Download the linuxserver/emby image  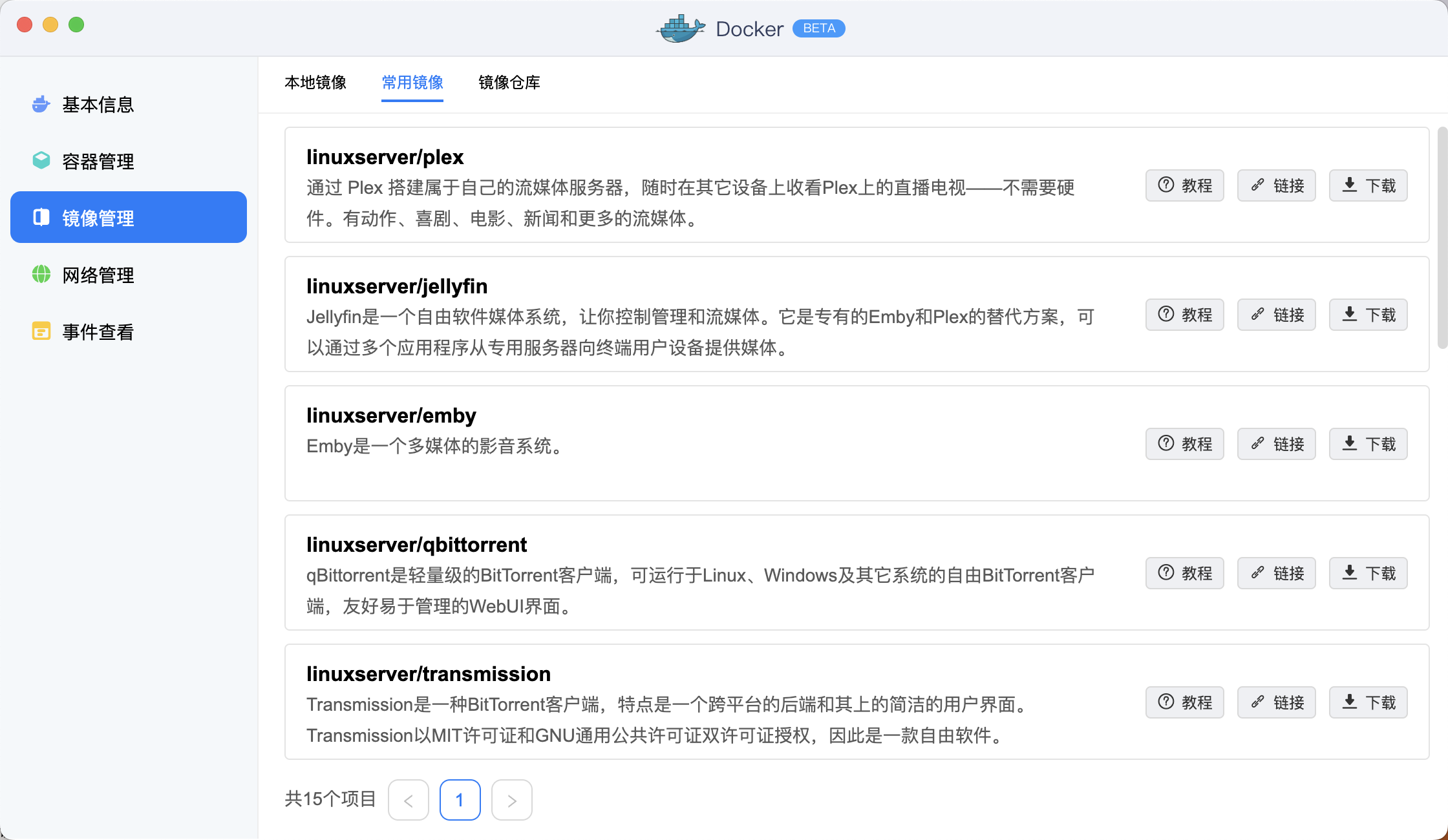(1368, 444)
